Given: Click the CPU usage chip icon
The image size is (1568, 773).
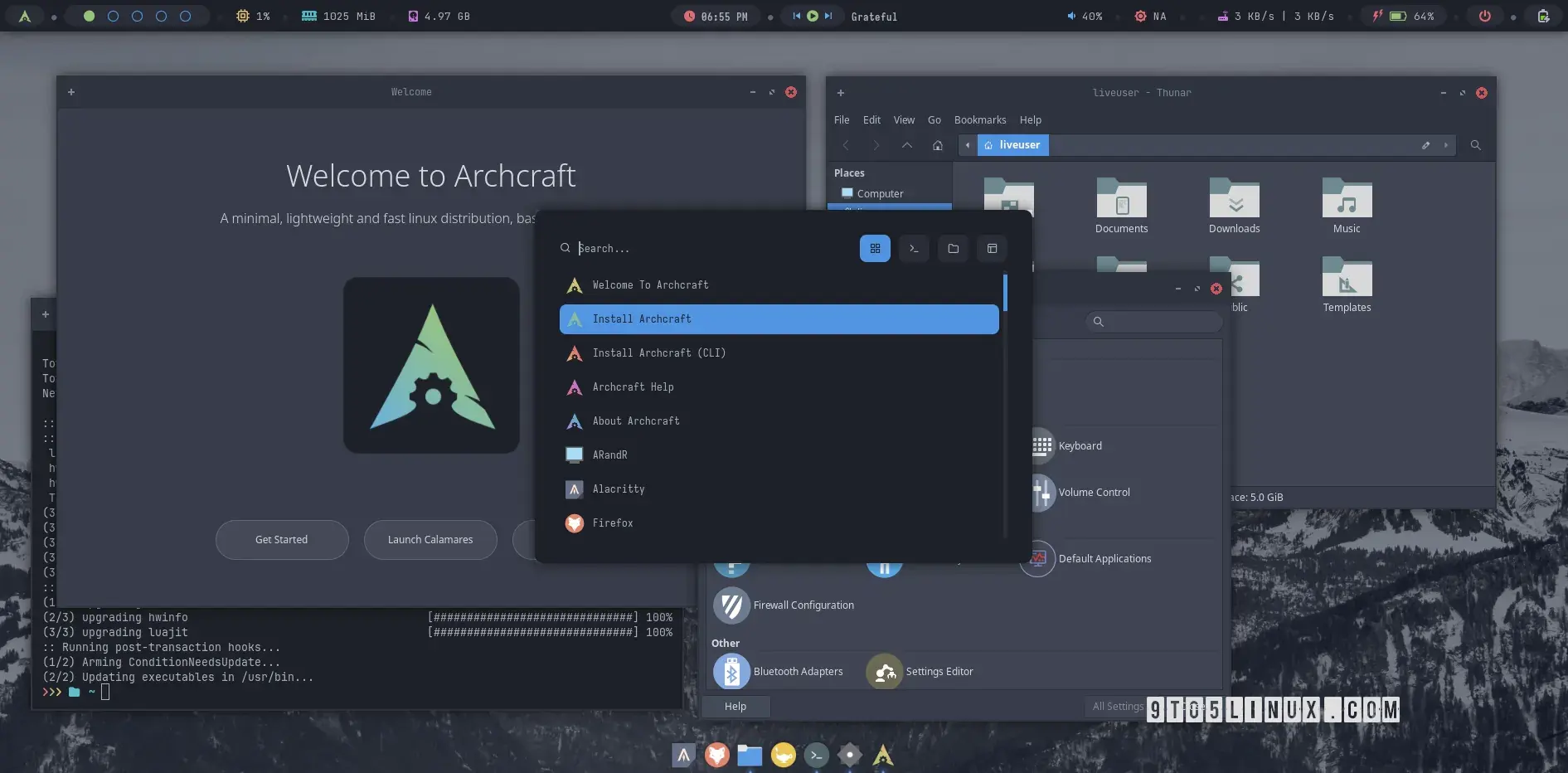Looking at the screenshot, I should 242,16.
